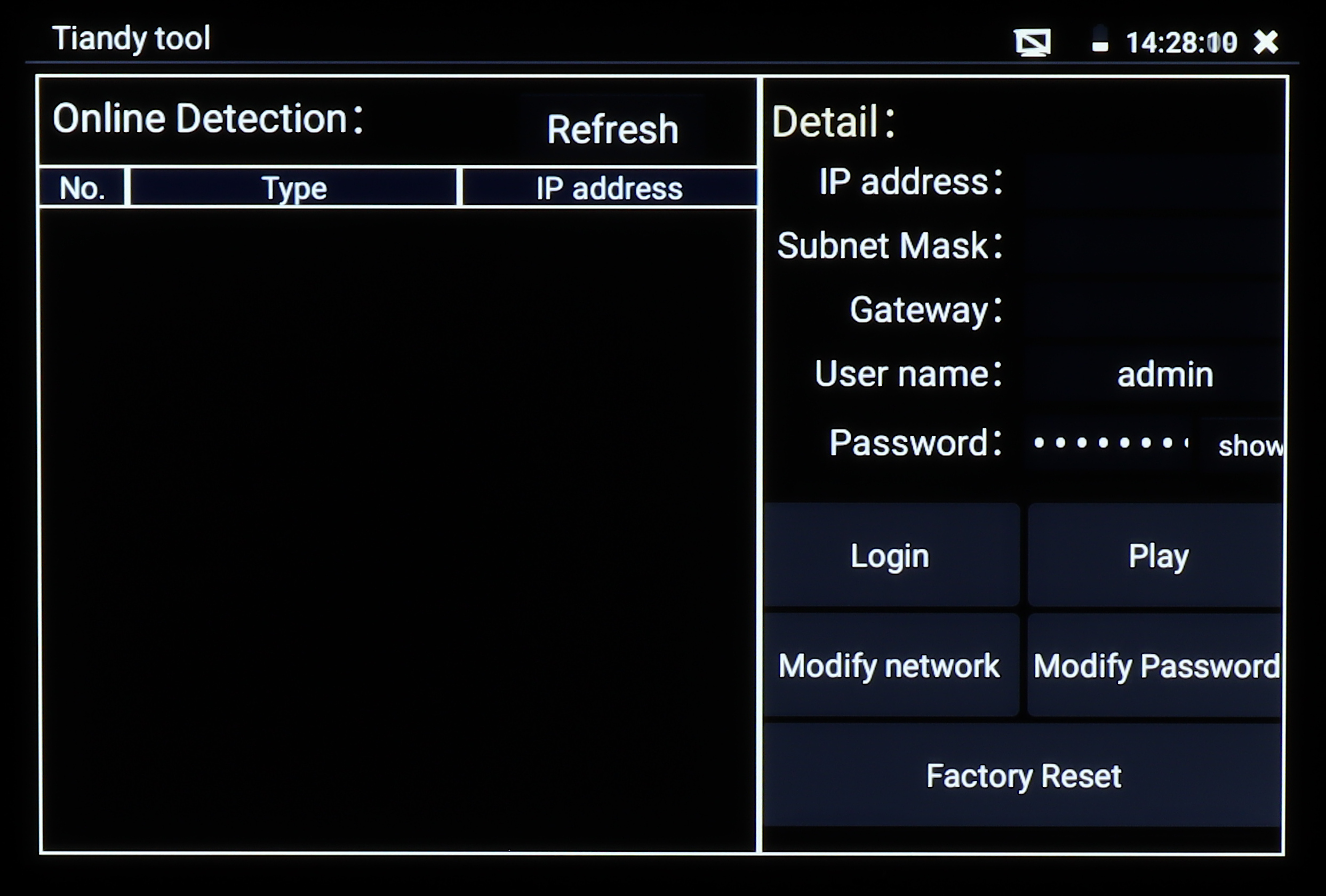Click the User name field with admin

(x=1164, y=375)
